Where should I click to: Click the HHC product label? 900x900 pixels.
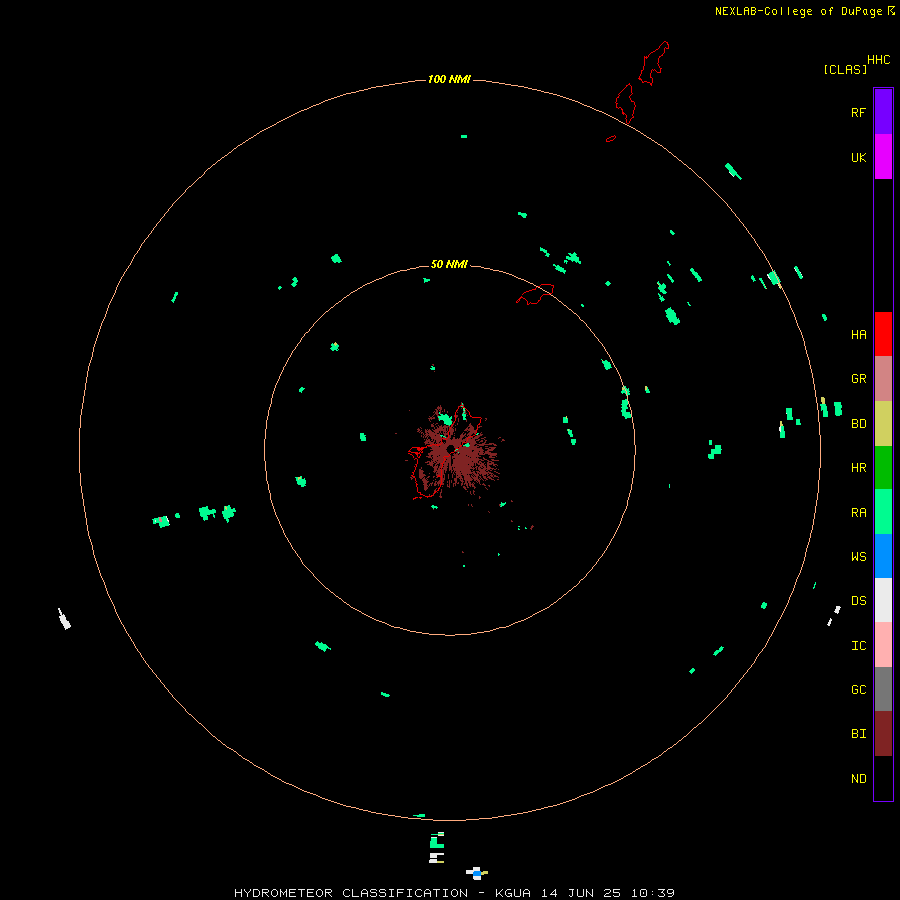point(879,60)
